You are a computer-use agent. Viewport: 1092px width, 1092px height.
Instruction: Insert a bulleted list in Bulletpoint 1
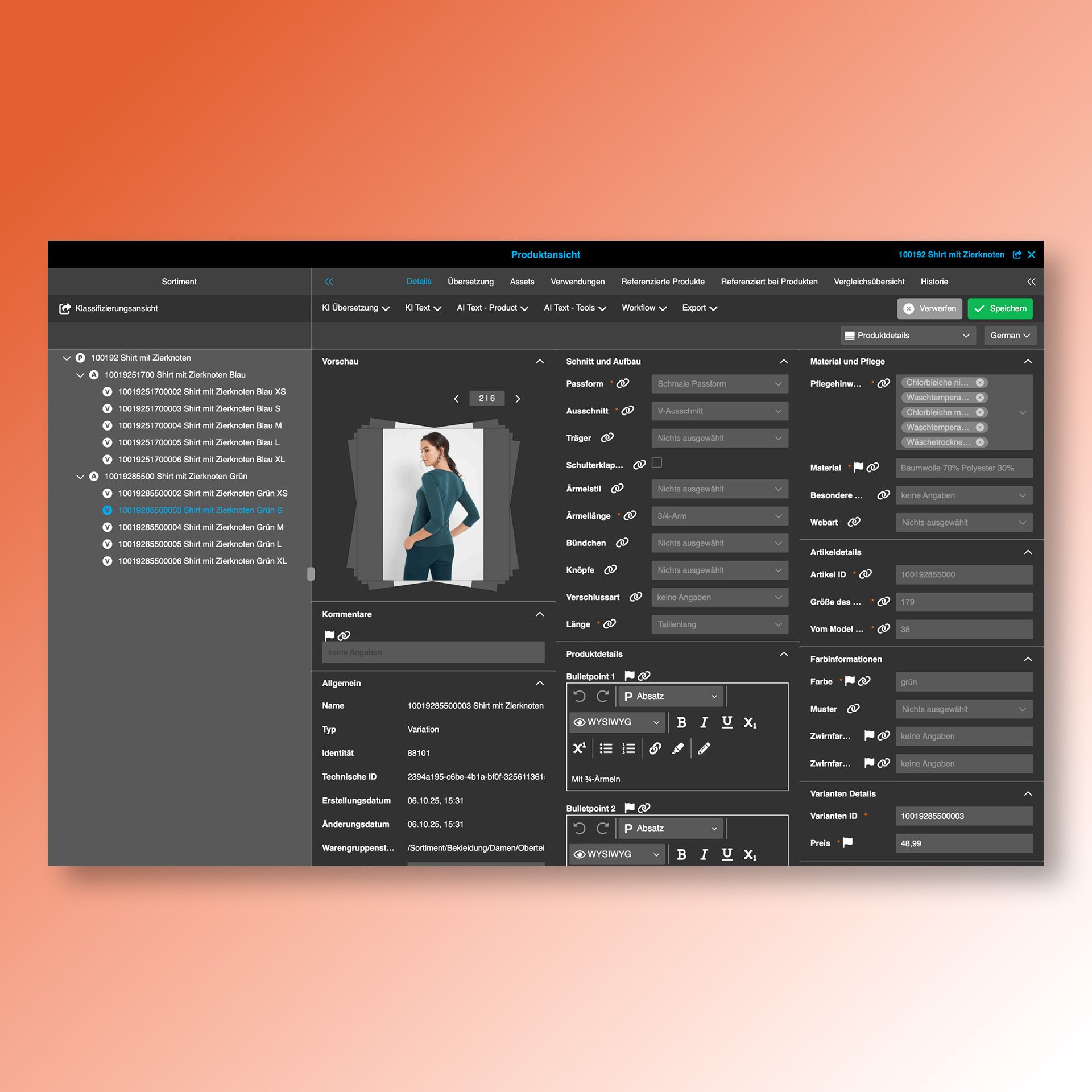point(606,748)
